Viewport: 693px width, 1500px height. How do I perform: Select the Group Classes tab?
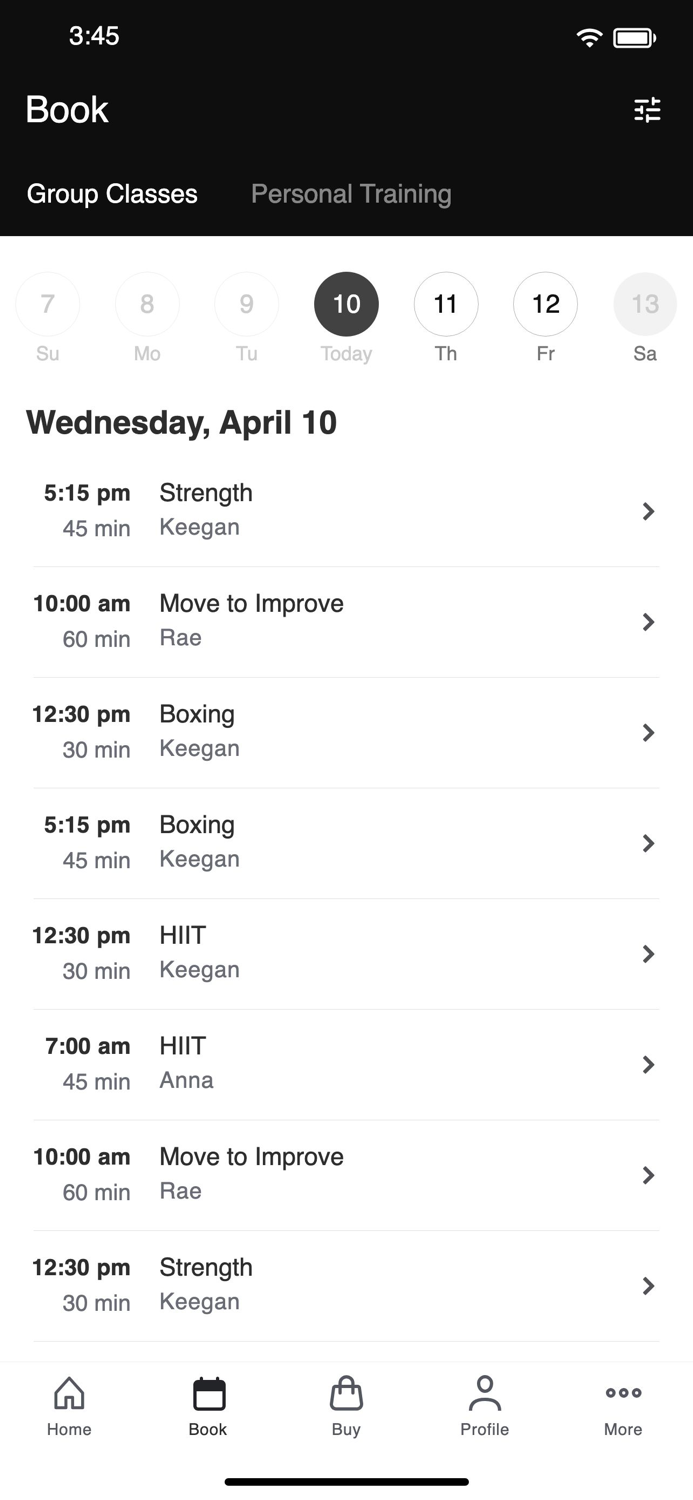[112, 194]
